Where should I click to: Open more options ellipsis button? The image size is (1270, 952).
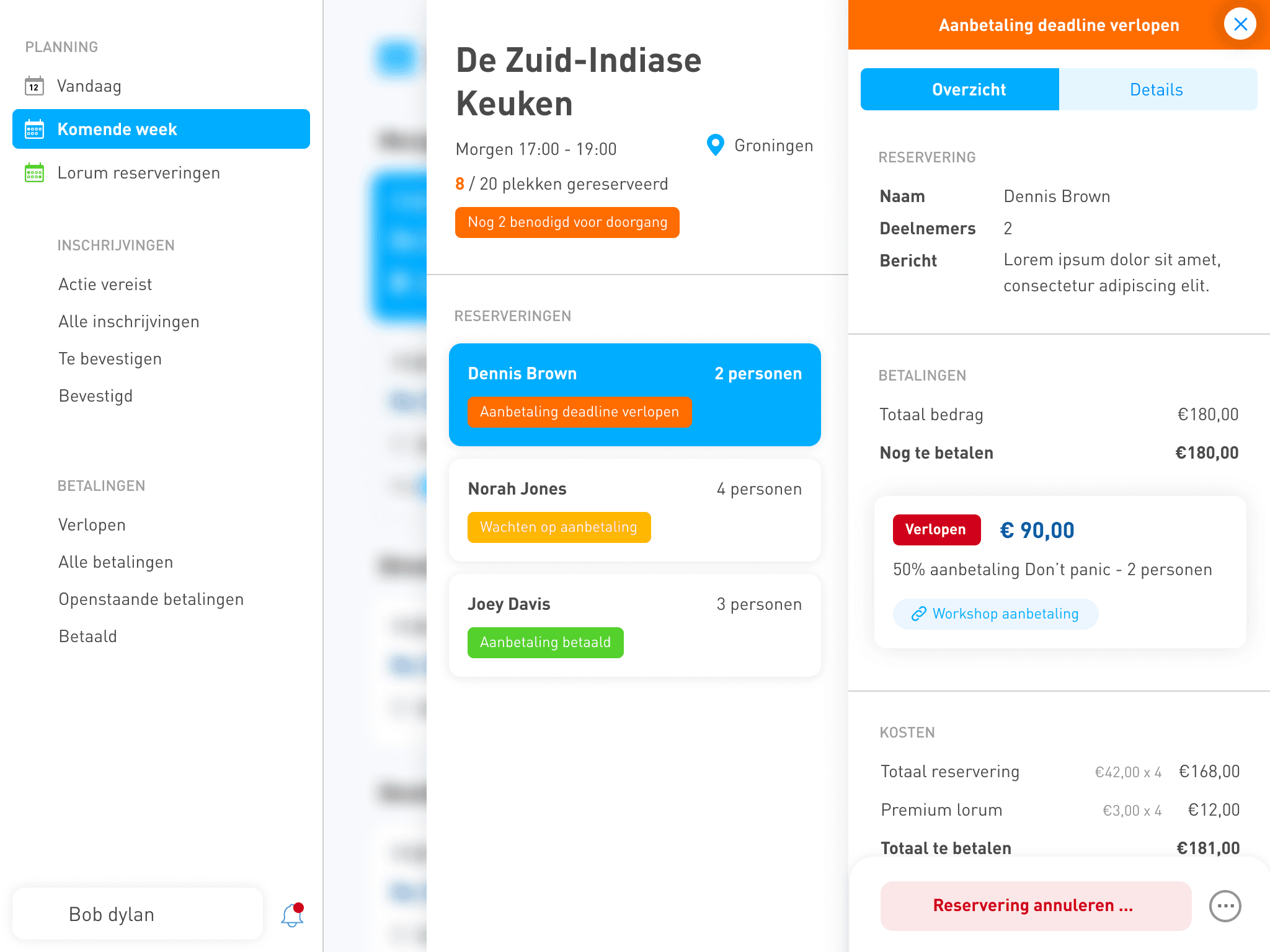click(x=1225, y=906)
